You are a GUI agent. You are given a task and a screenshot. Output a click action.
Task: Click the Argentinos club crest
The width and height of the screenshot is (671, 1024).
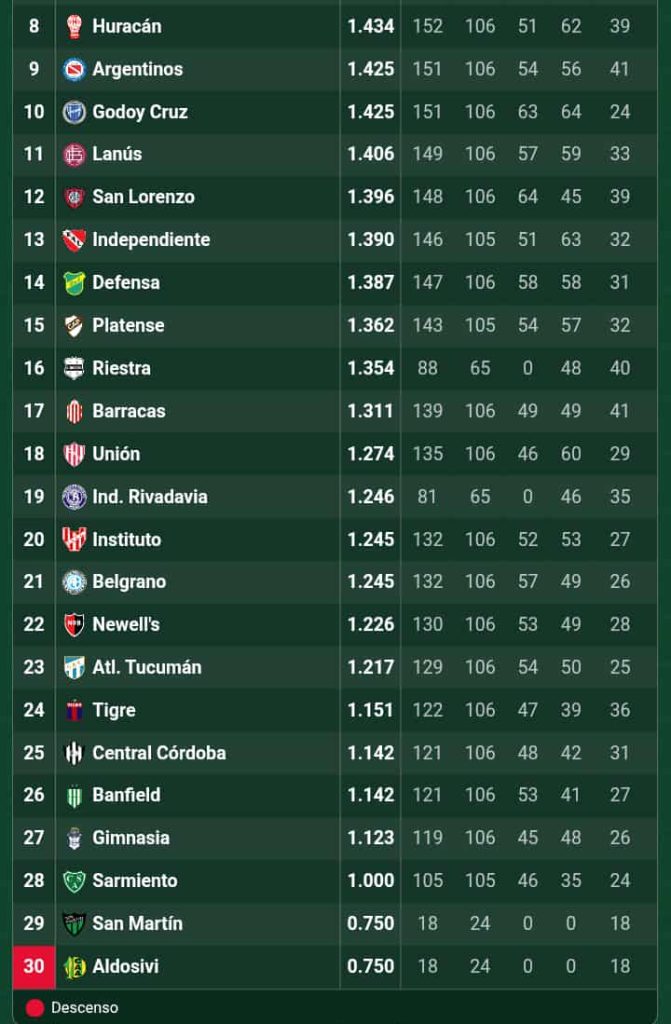(x=74, y=70)
